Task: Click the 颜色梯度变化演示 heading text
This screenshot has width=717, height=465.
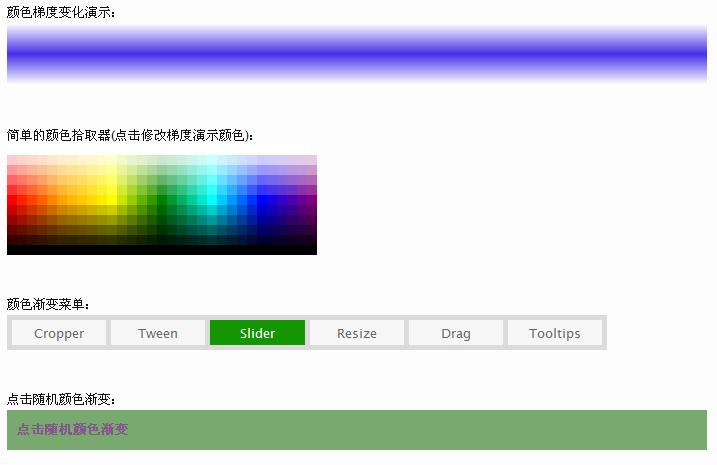Action: pyautogui.click(x=61, y=12)
